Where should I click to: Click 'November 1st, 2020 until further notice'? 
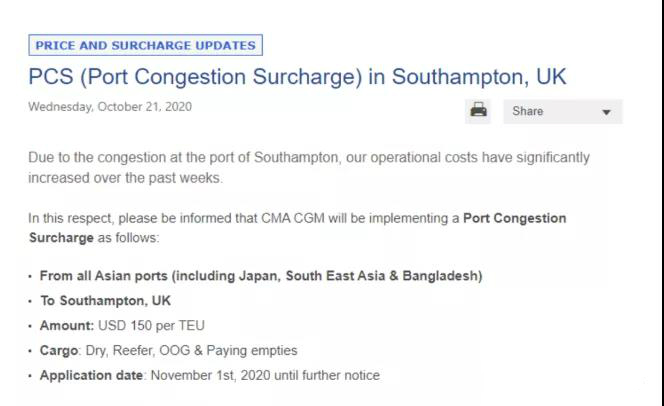(x=265, y=376)
